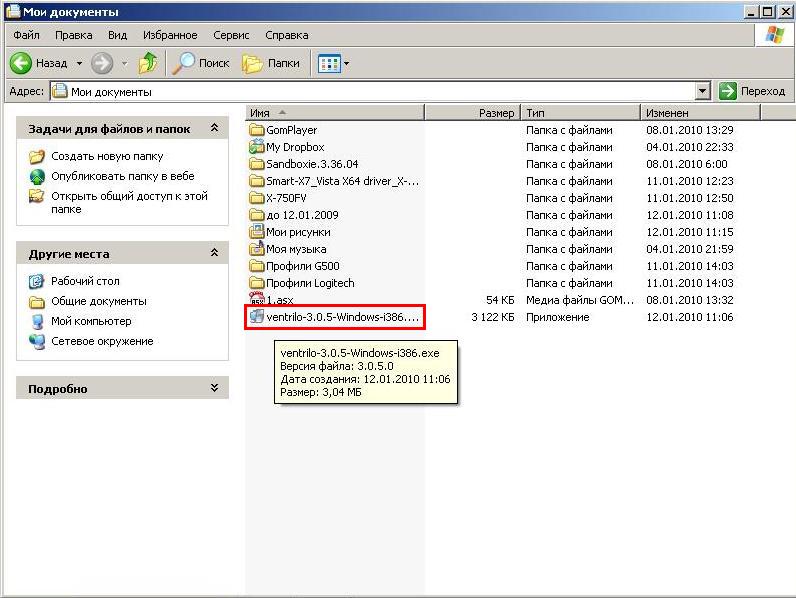Collapse the Other places (Другие места) panel
The height and width of the screenshot is (598, 796).
[x=214, y=254]
